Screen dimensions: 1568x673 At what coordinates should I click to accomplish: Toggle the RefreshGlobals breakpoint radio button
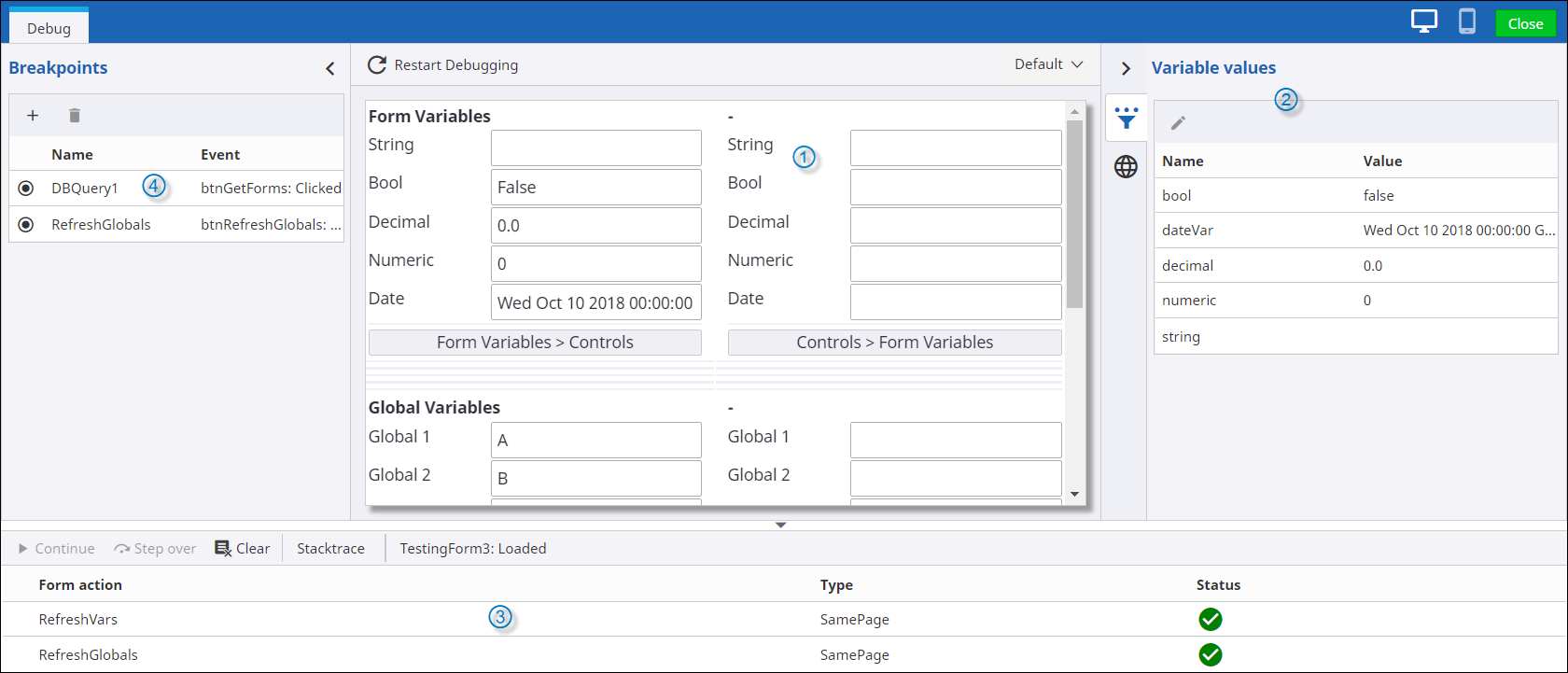(26, 225)
